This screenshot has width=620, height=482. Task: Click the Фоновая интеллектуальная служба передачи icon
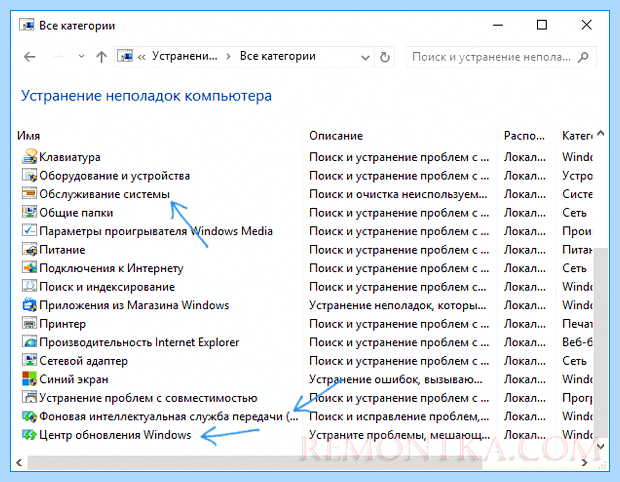30,416
